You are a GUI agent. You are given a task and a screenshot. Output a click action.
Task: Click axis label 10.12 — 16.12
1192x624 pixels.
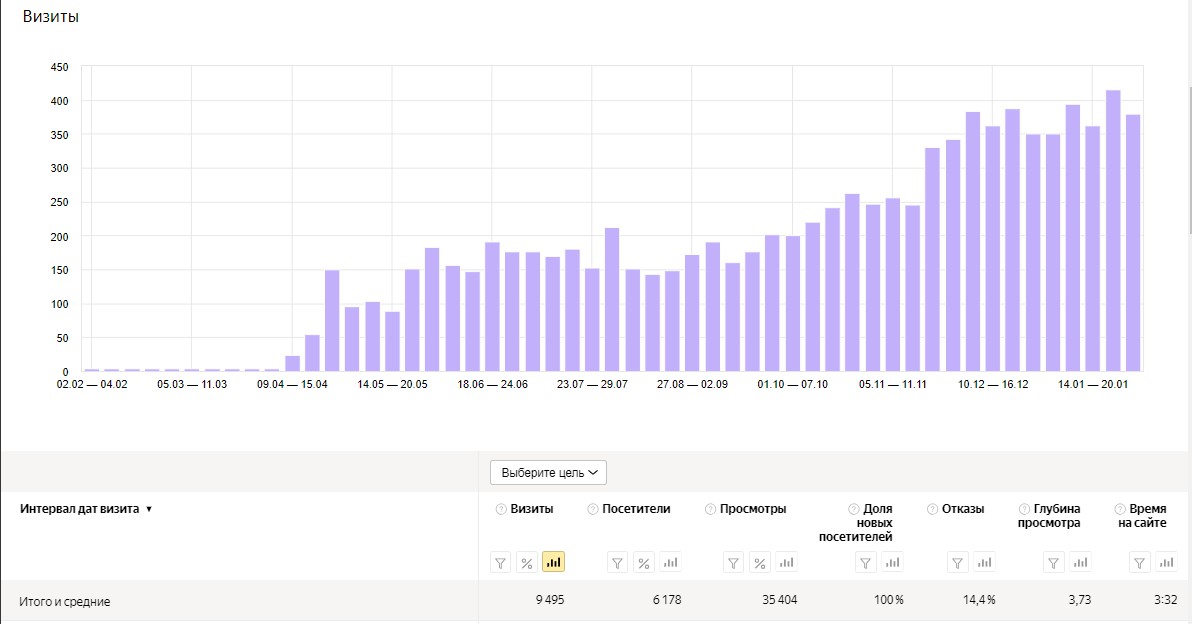(x=993, y=385)
